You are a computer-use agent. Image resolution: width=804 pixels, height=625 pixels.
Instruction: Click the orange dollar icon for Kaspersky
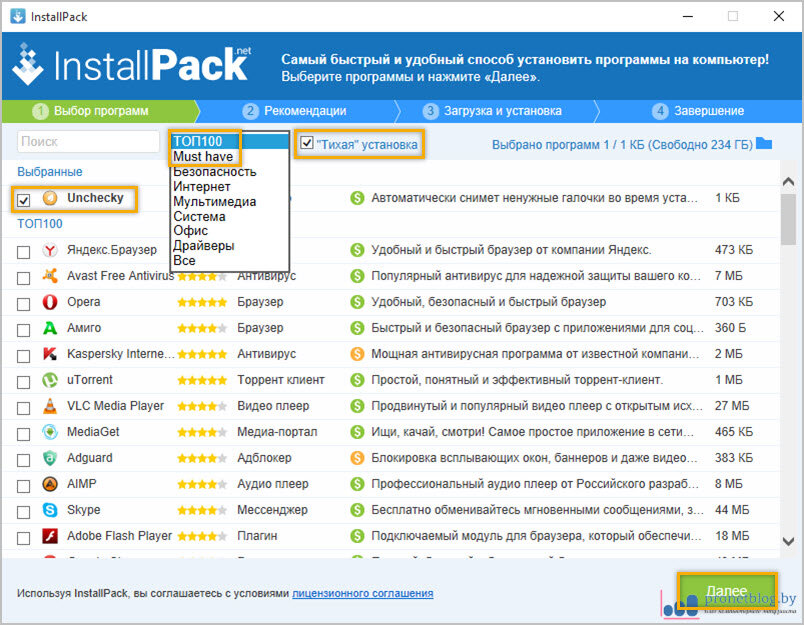pos(357,354)
